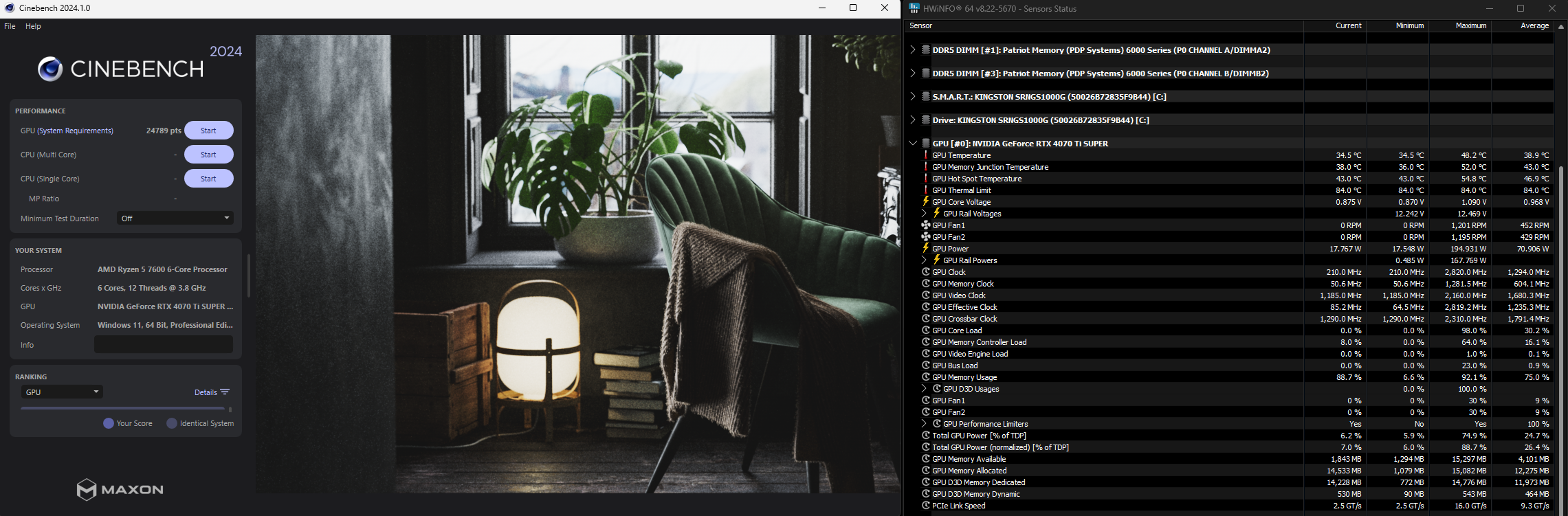This screenshot has width=1568, height=516.
Task: Expand DDR5 DIMM [#1] sensor group
Action: pos(913,50)
